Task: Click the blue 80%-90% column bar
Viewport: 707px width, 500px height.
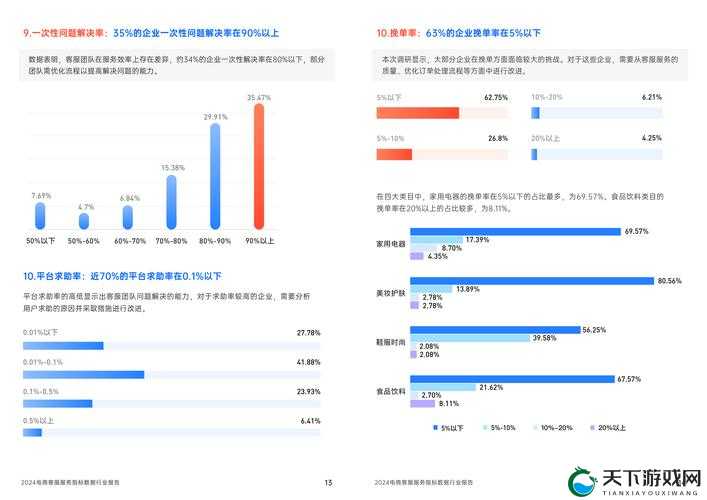Action: pyautogui.click(x=216, y=176)
